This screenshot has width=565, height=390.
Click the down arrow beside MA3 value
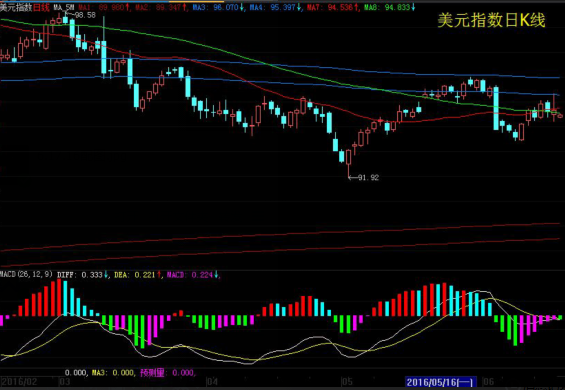tap(241, 7)
